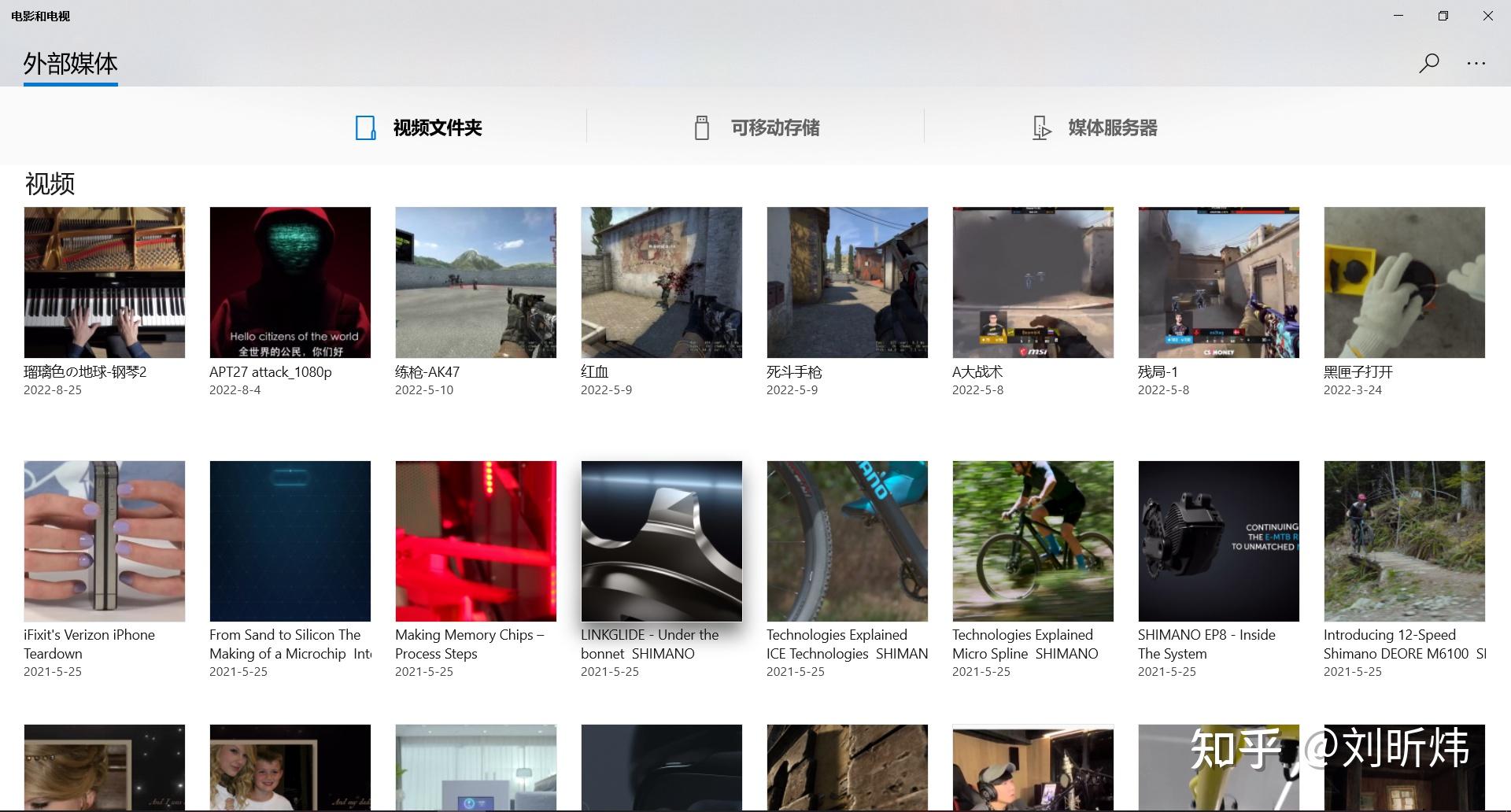This screenshot has height=812, width=1511.
Task: Click the date 2022-3-24
Action: pyautogui.click(x=1353, y=390)
